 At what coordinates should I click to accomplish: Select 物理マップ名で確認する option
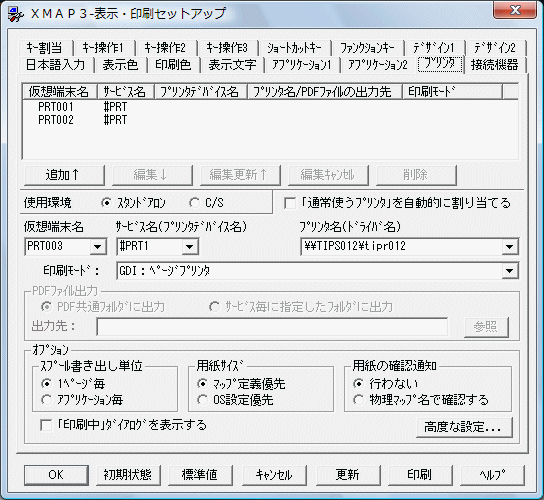420,400
